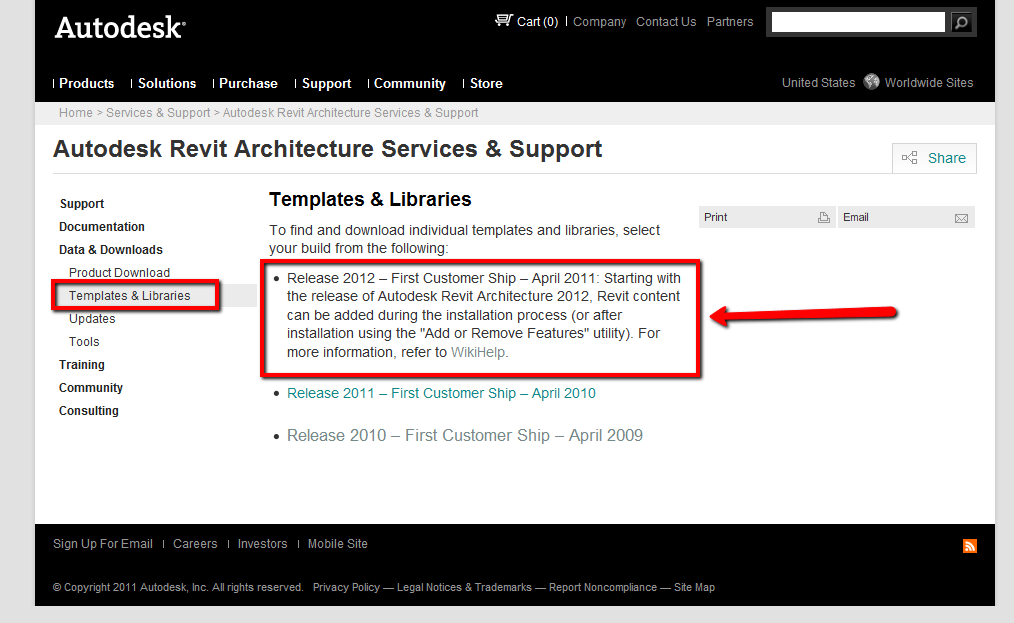Select Training in left sidebar
The image size is (1014, 623).
click(81, 365)
